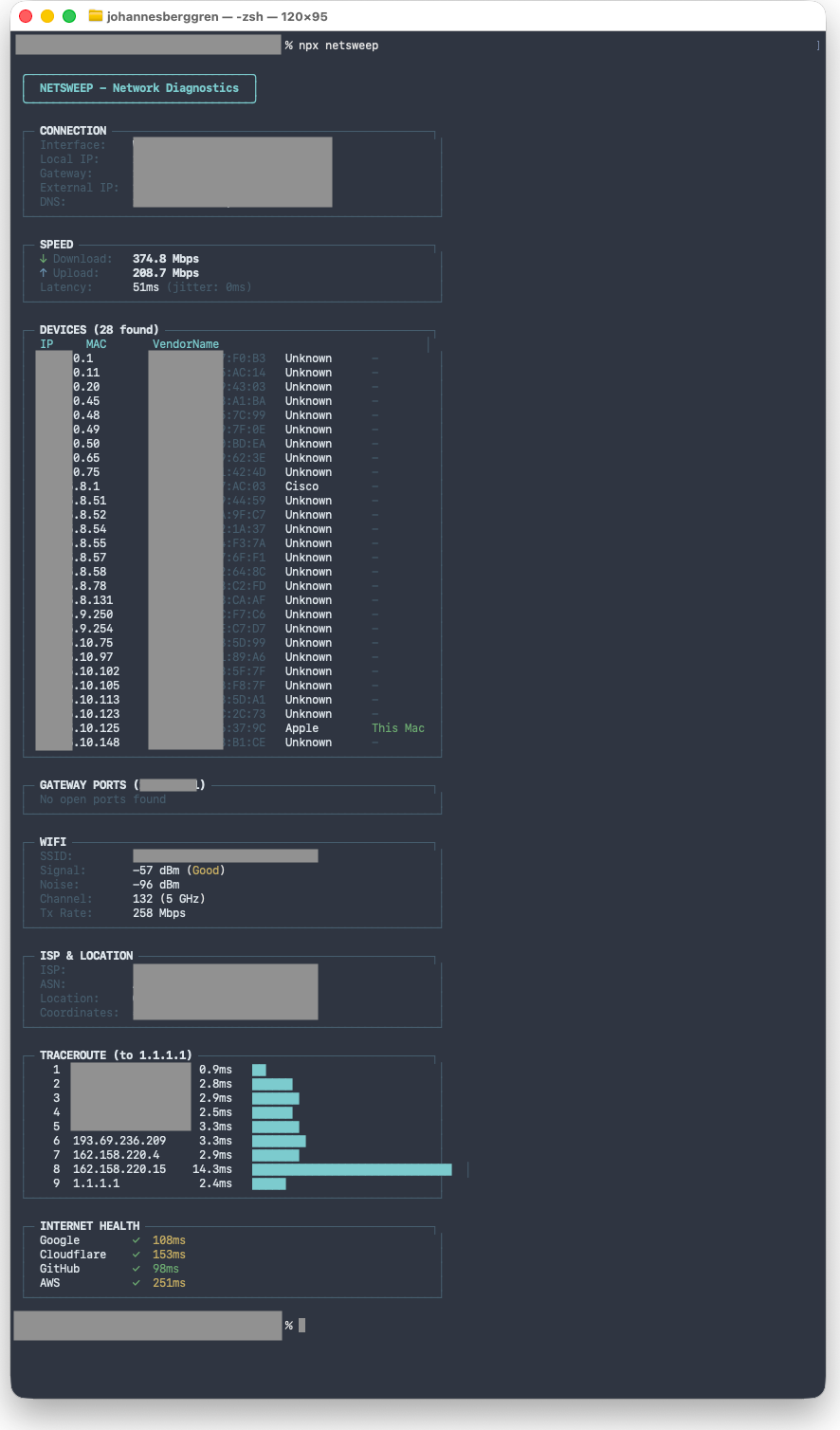This screenshot has width=840, height=1430.
Task: Click the 'External IP:' label
Action: [x=80, y=188]
